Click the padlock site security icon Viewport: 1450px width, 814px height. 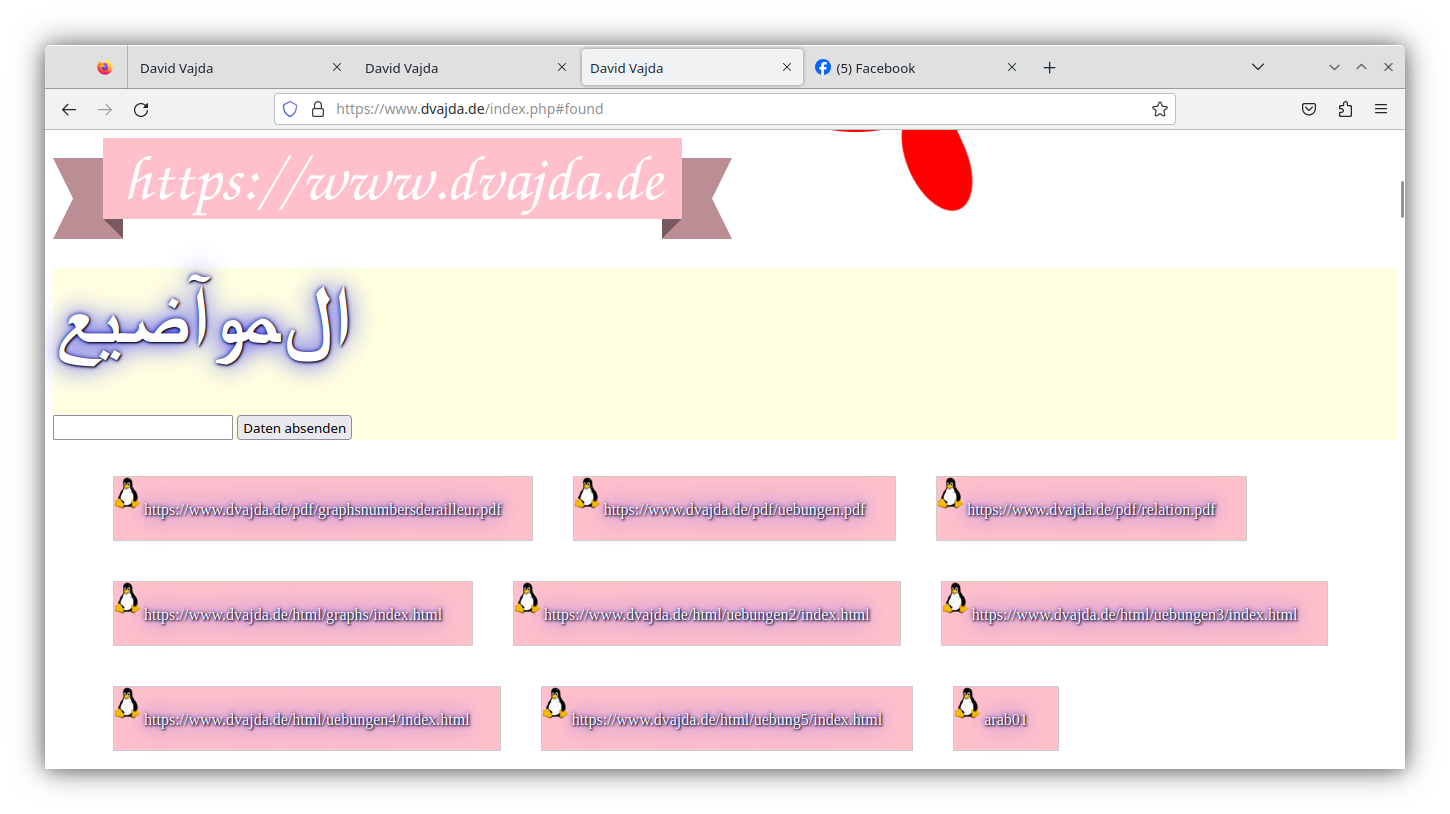click(316, 109)
